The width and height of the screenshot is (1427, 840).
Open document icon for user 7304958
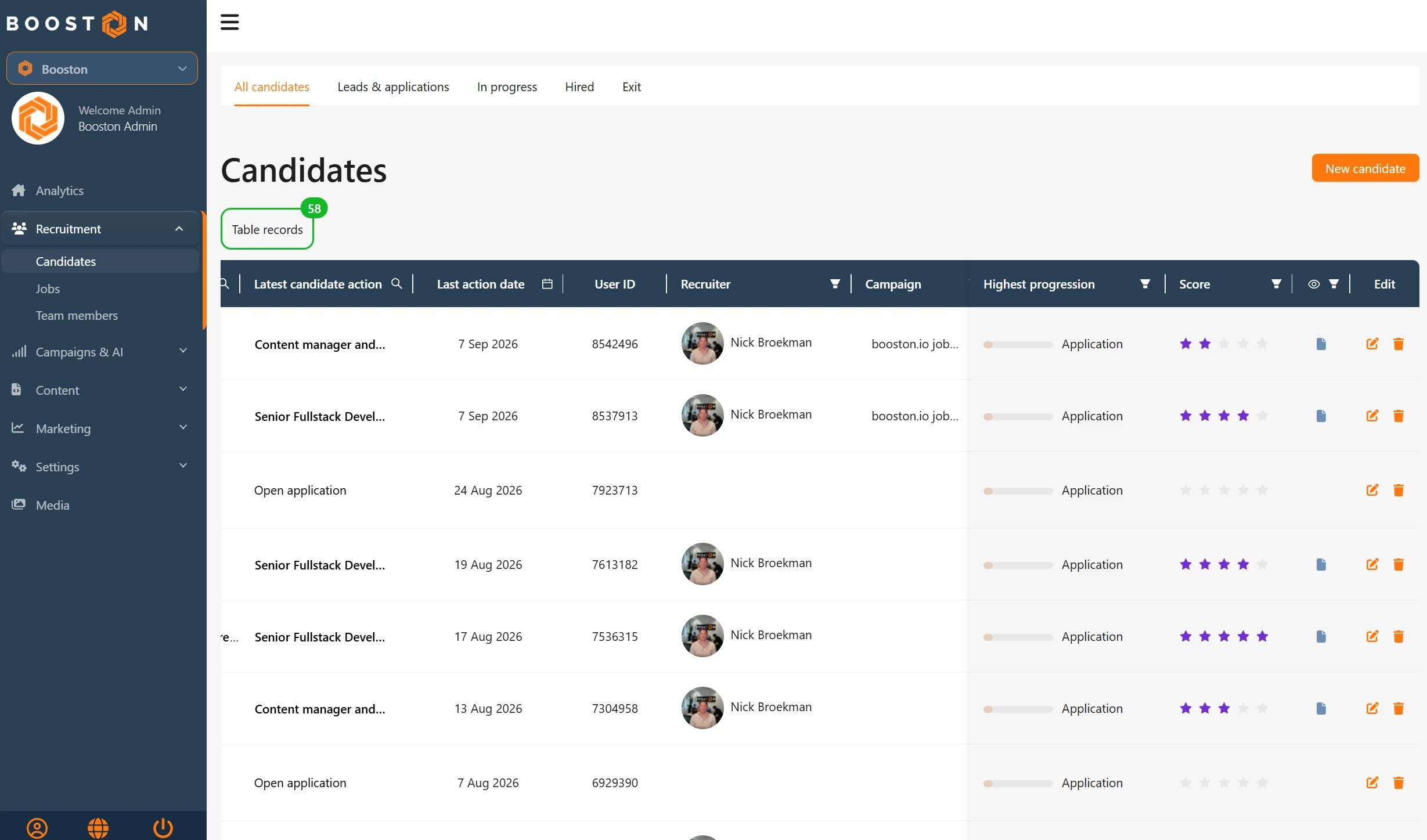(x=1321, y=708)
